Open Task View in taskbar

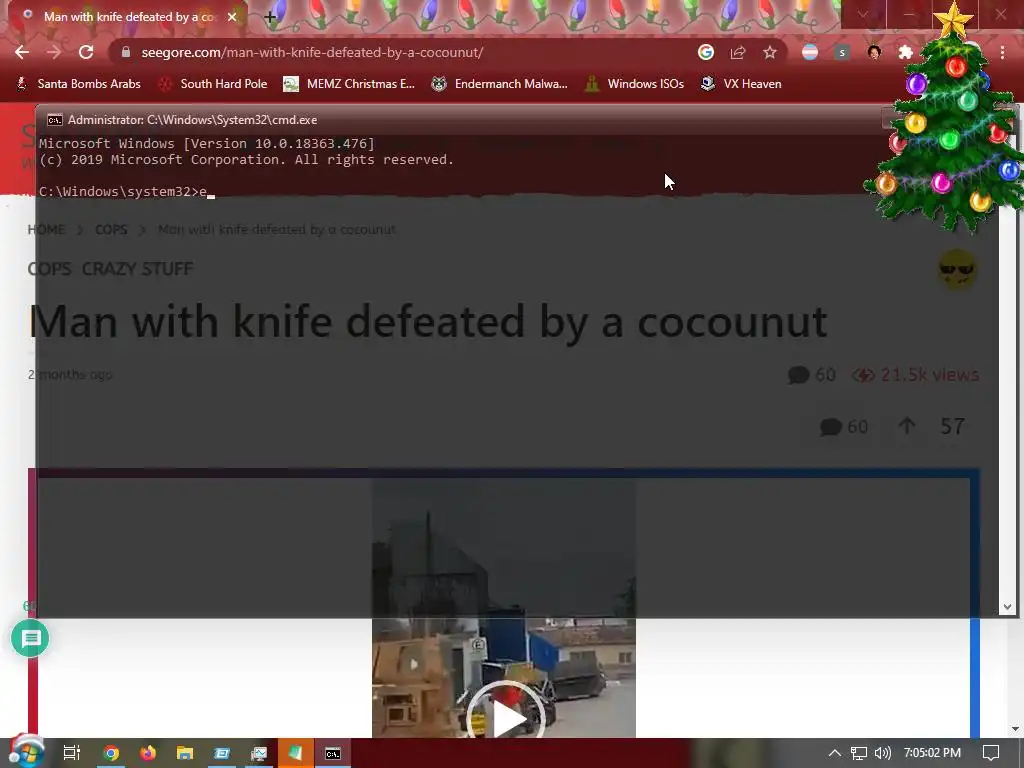point(72,753)
